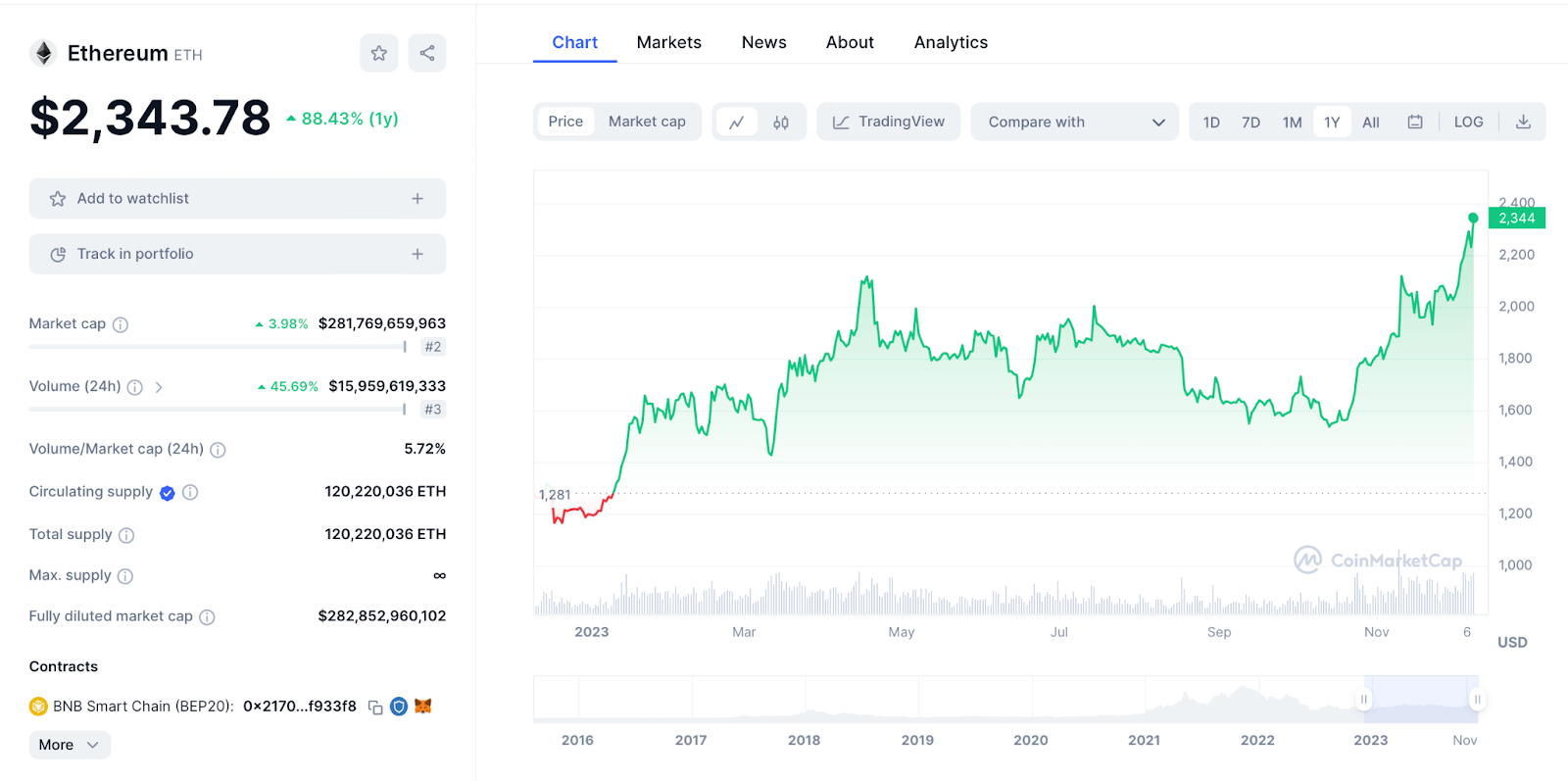The width and height of the screenshot is (1568, 781).
Task: Select the line chart icon
Action: 737,122
